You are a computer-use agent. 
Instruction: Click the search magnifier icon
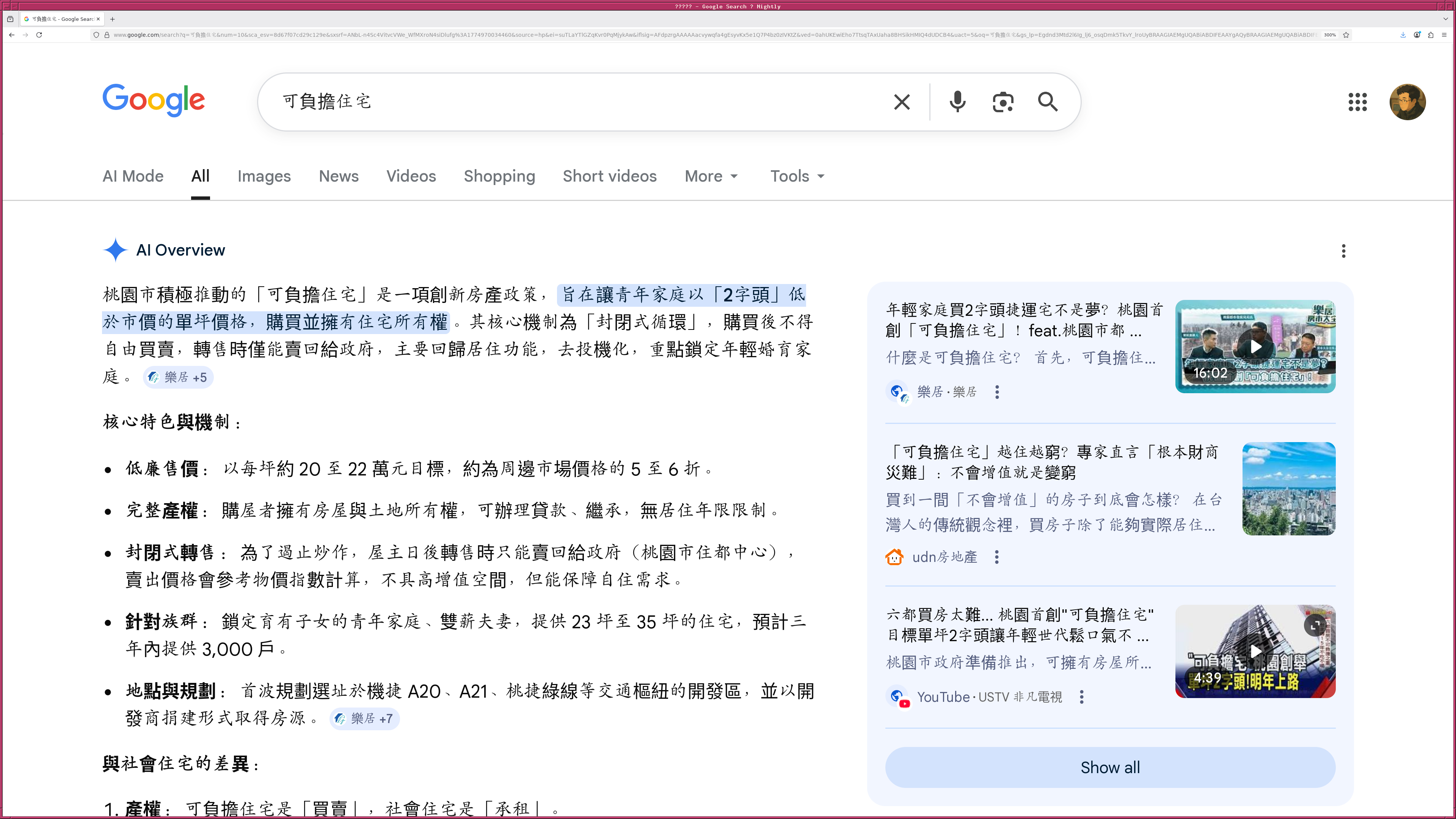pyautogui.click(x=1048, y=102)
